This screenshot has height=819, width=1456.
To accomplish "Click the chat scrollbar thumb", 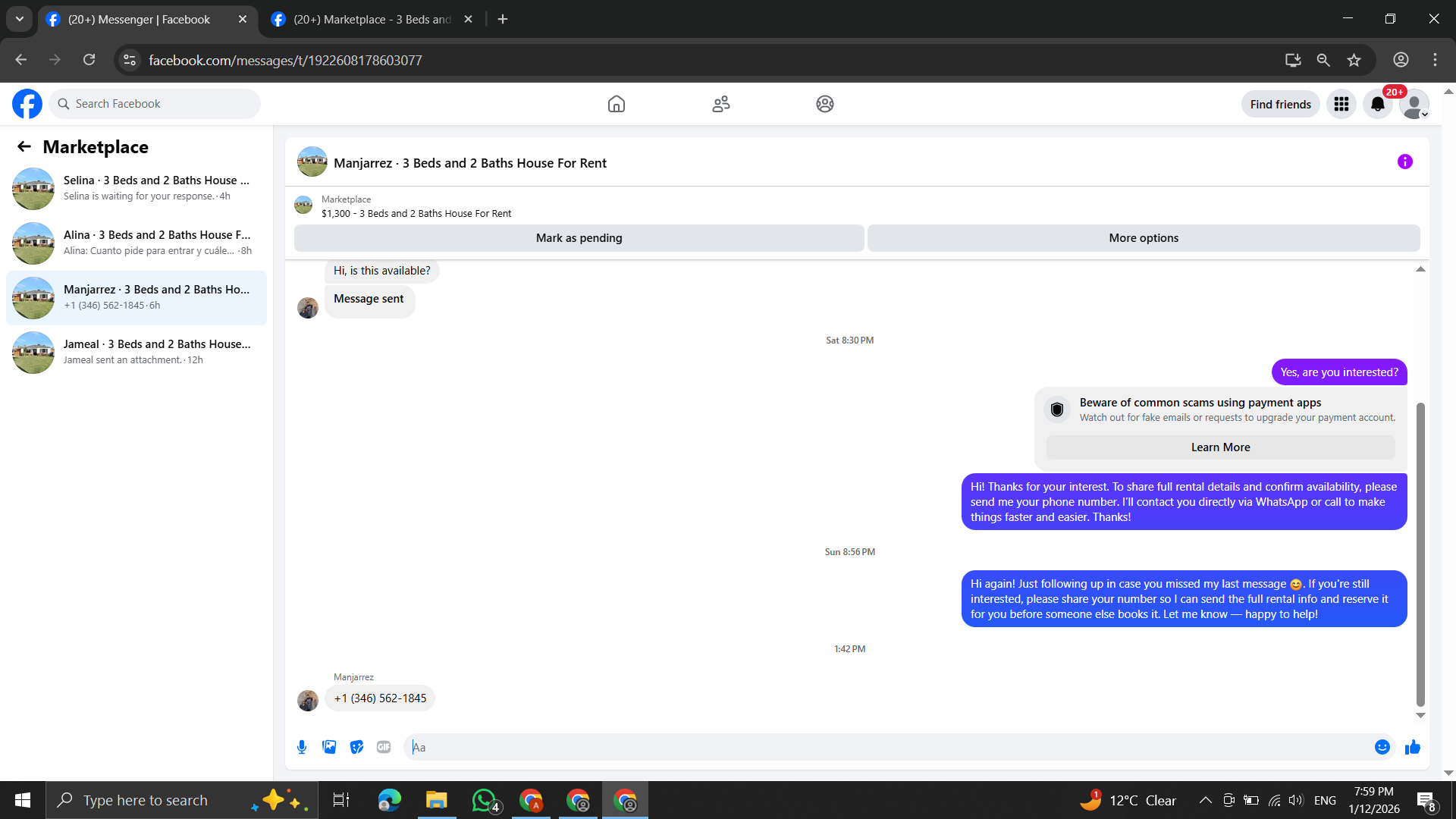I will pos(1420,554).
